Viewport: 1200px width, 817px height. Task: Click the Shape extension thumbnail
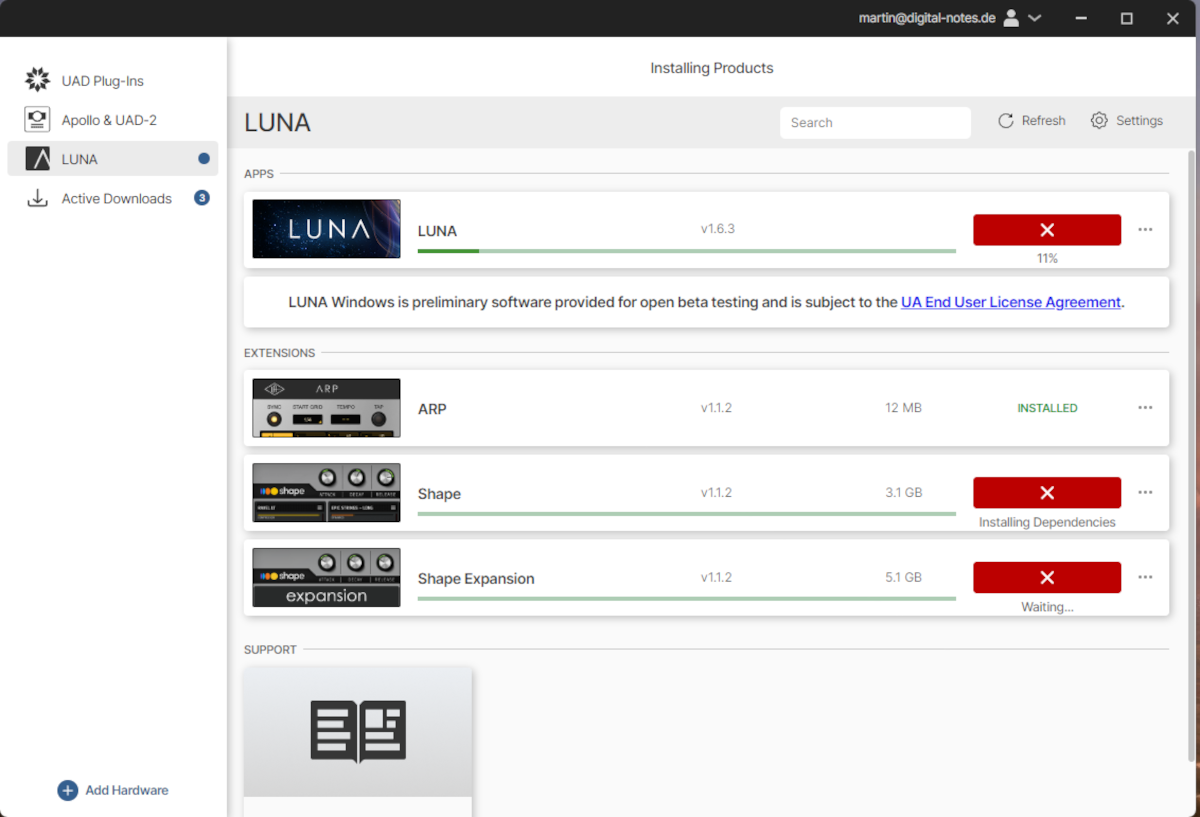(x=326, y=493)
